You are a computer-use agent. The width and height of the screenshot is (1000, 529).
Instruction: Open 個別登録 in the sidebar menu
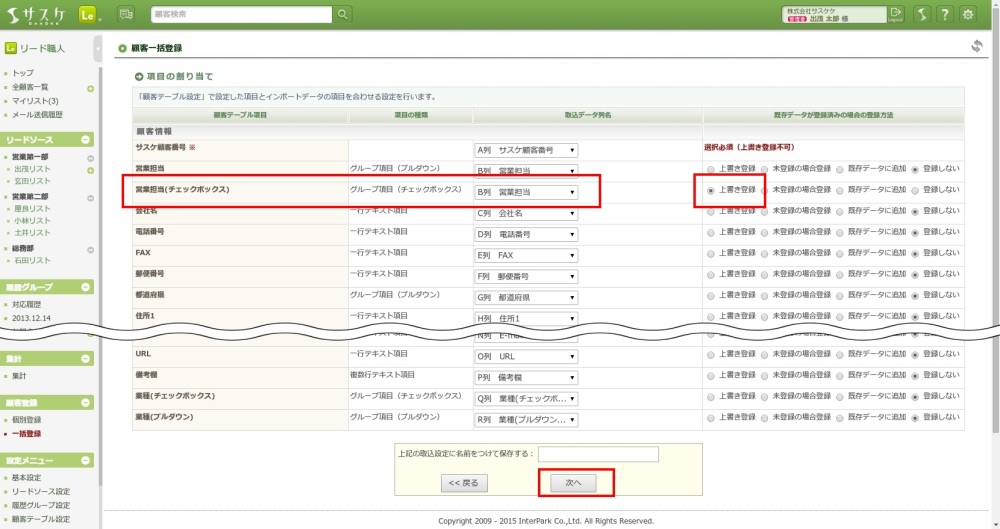point(27,420)
